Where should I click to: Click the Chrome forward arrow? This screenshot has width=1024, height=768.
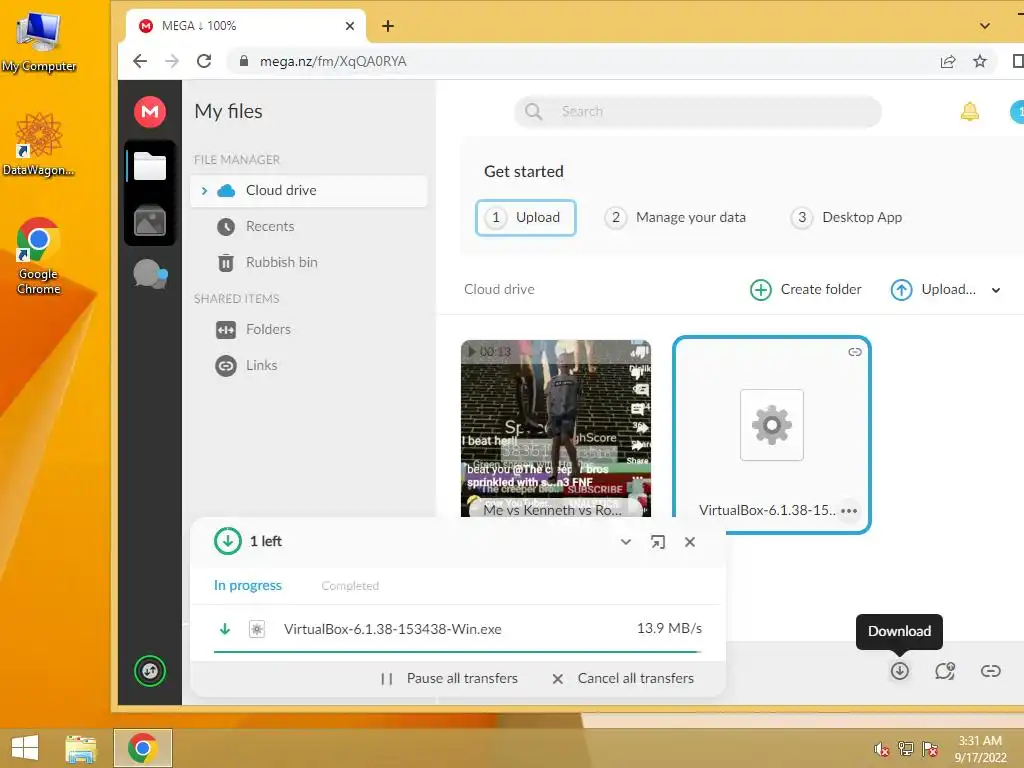(x=172, y=61)
